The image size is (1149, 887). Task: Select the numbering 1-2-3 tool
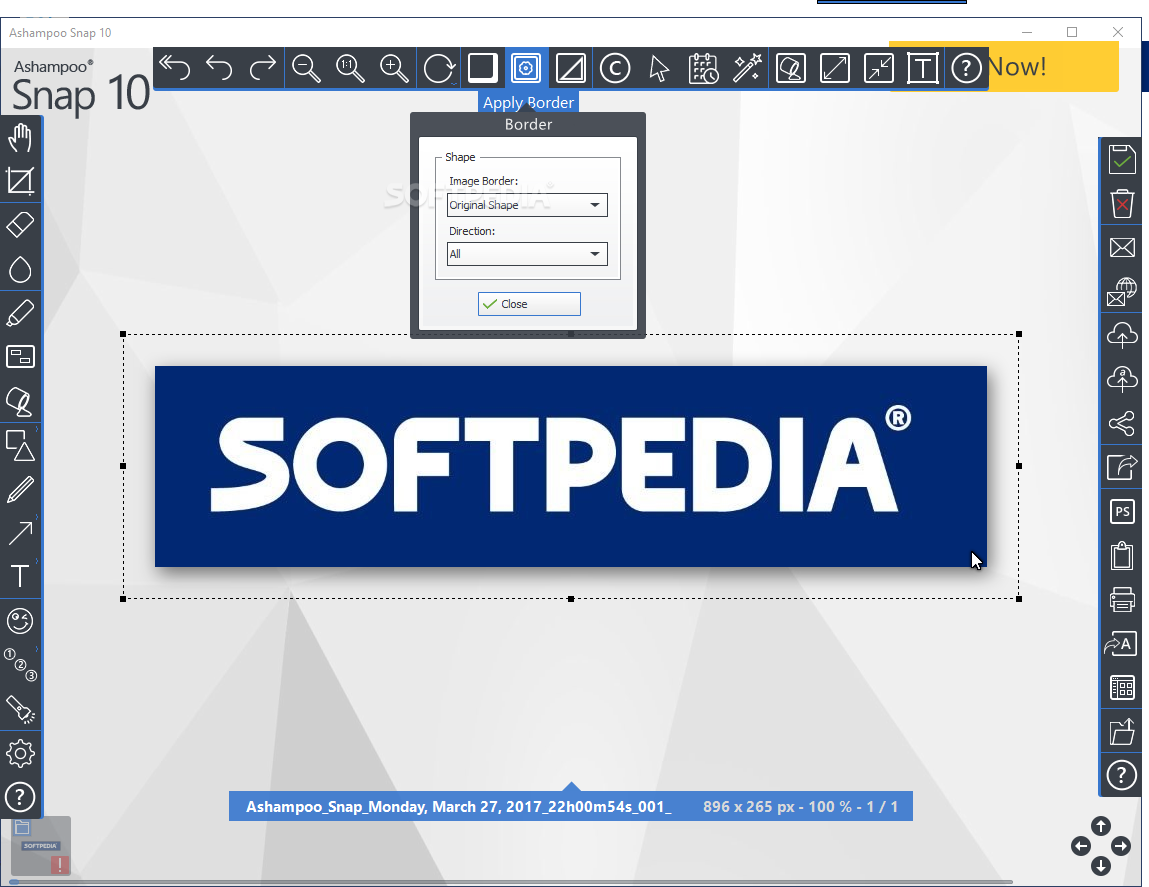(21, 665)
